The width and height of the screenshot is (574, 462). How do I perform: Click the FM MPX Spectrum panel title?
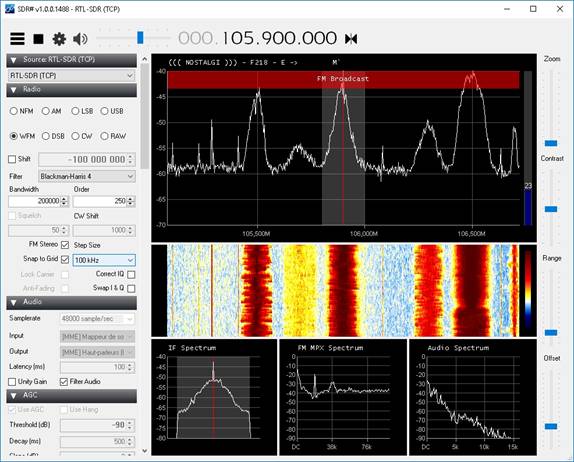coord(330,348)
